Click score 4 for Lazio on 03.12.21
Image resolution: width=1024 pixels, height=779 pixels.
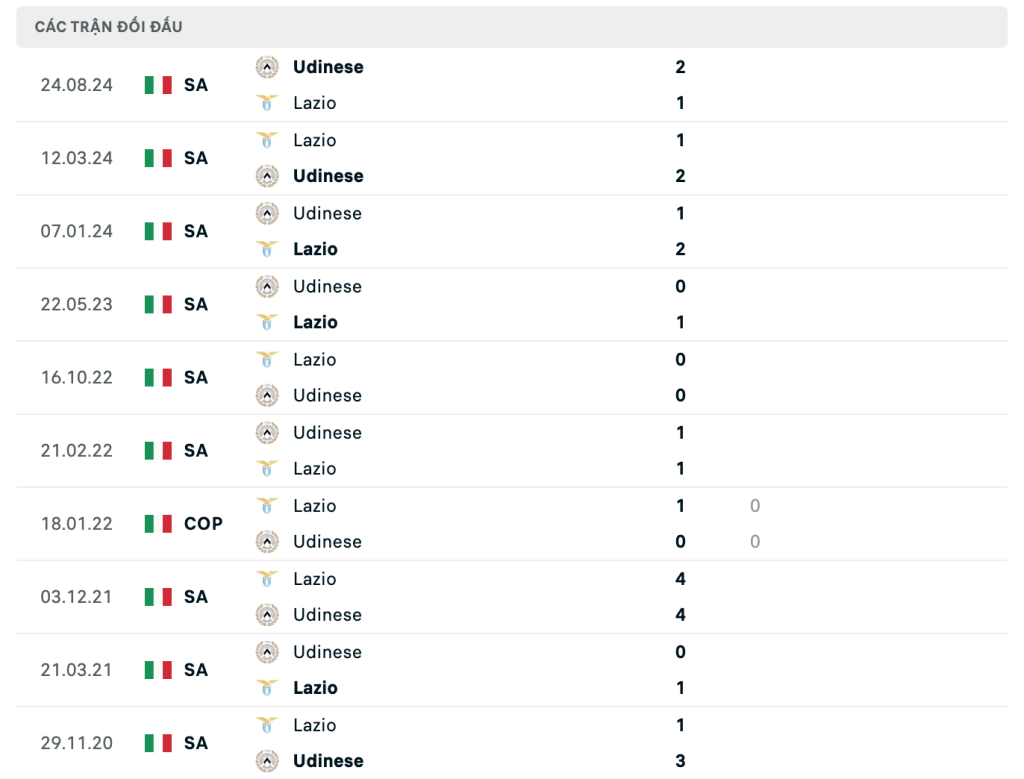[x=680, y=579]
